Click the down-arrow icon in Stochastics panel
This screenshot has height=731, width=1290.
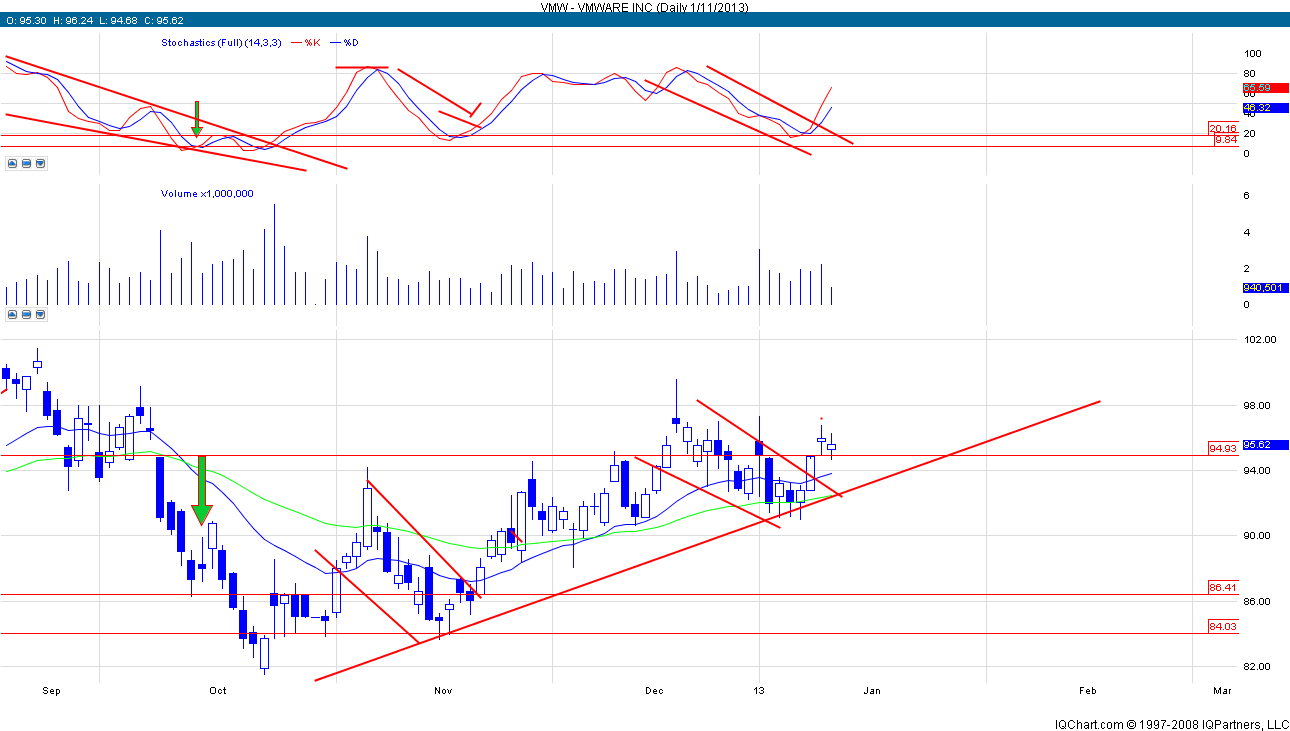tap(38, 163)
